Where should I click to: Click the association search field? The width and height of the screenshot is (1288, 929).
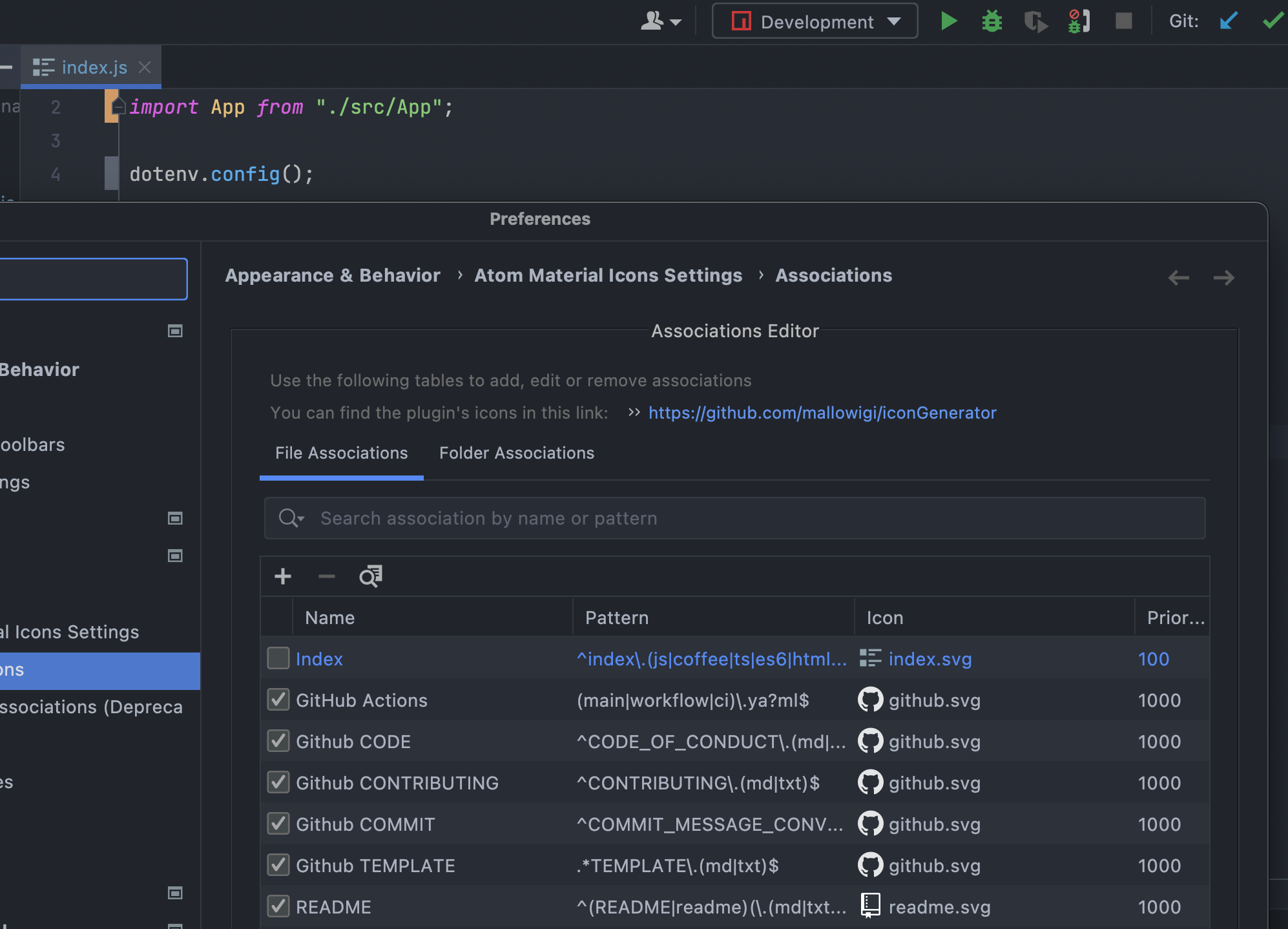point(743,518)
